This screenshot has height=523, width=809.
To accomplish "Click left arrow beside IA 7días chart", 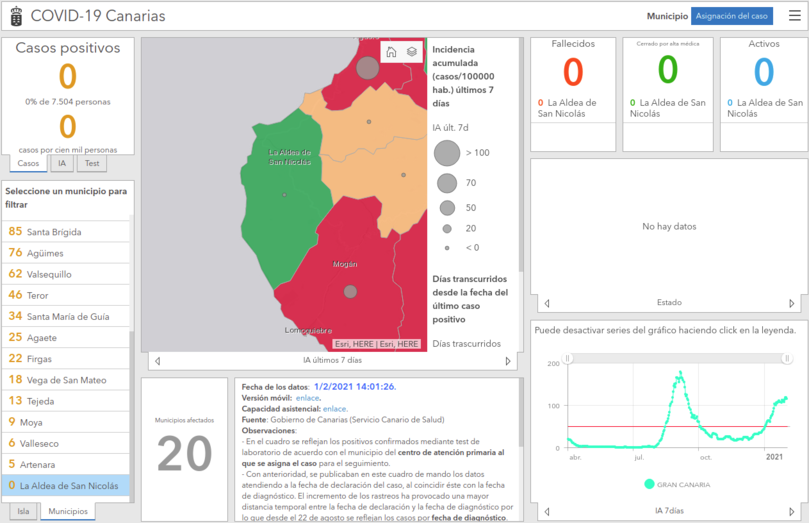I will click(546, 512).
